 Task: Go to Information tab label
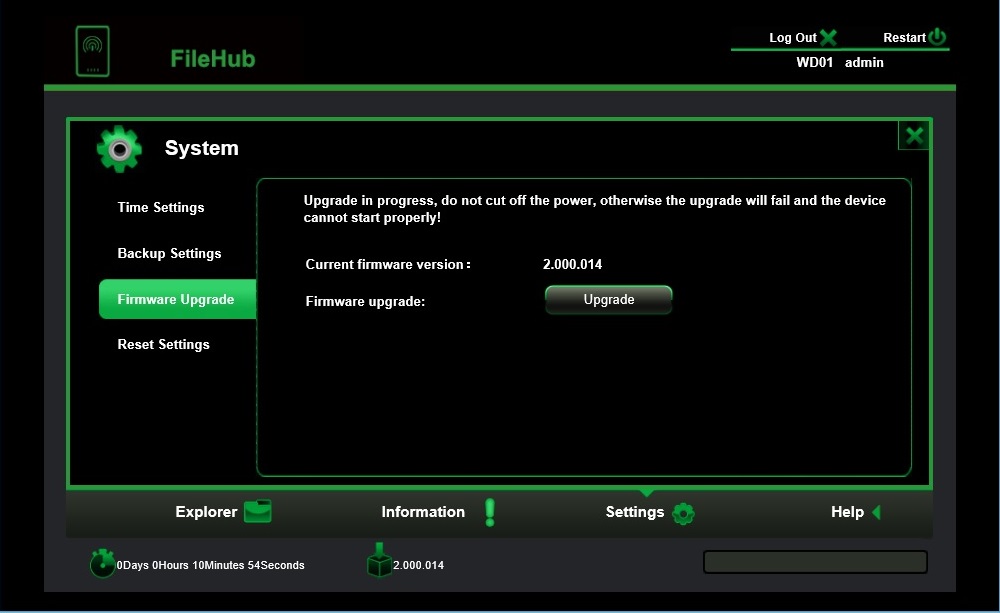(423, 512)
